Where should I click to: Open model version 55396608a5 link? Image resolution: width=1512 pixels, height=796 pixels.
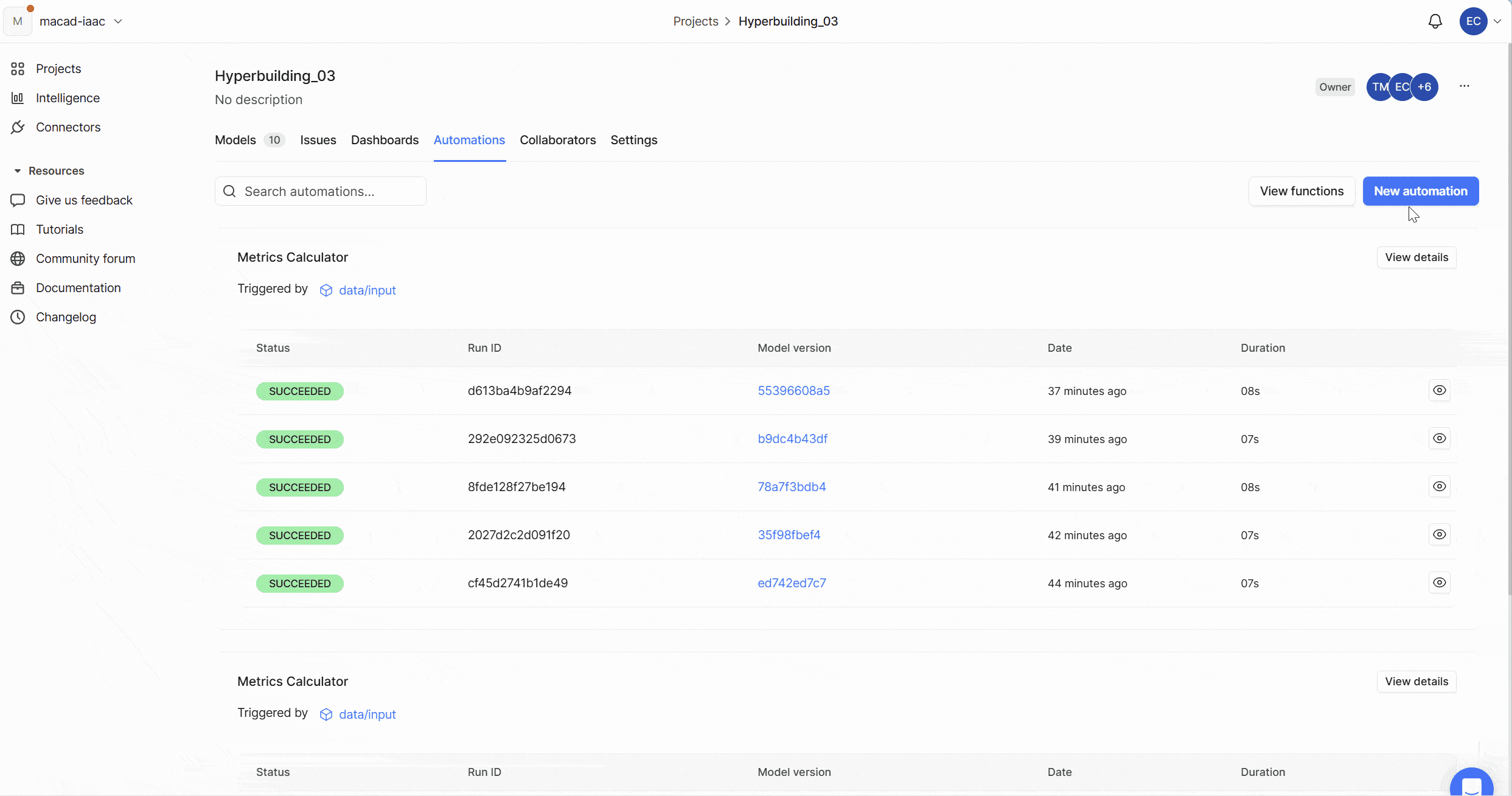tap(793, 391)
